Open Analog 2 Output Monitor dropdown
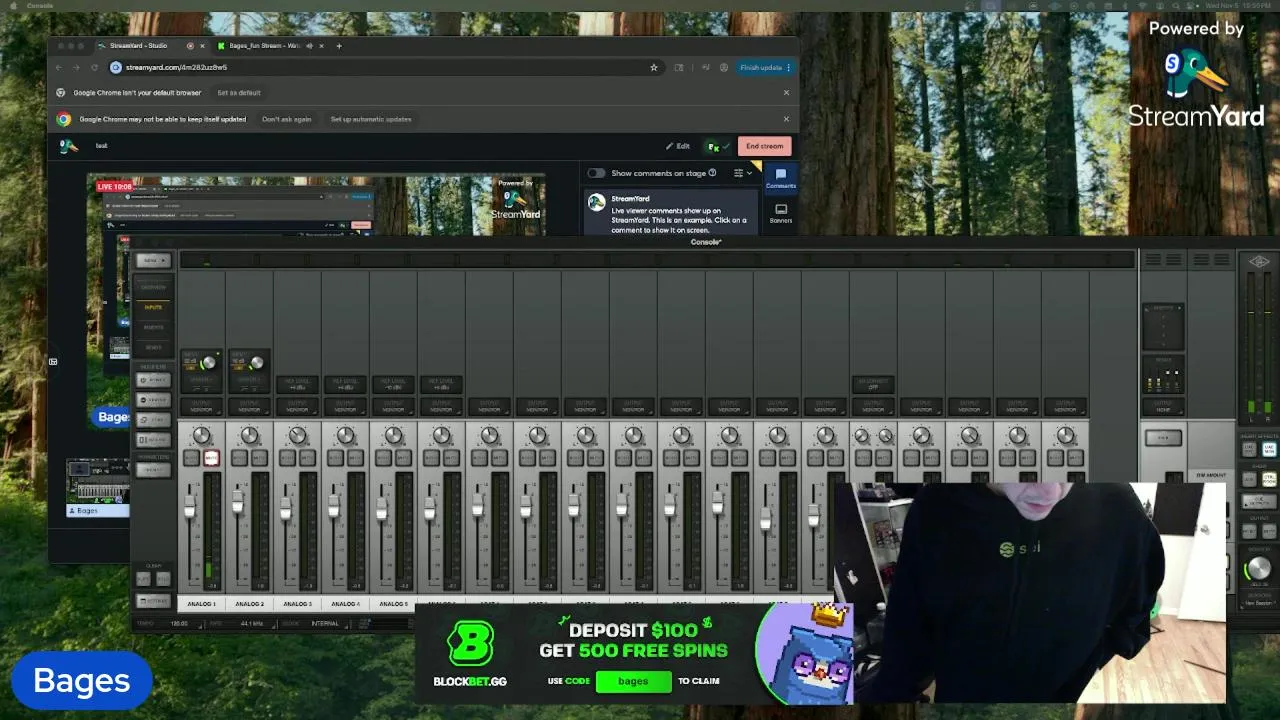 coord(249,406)
